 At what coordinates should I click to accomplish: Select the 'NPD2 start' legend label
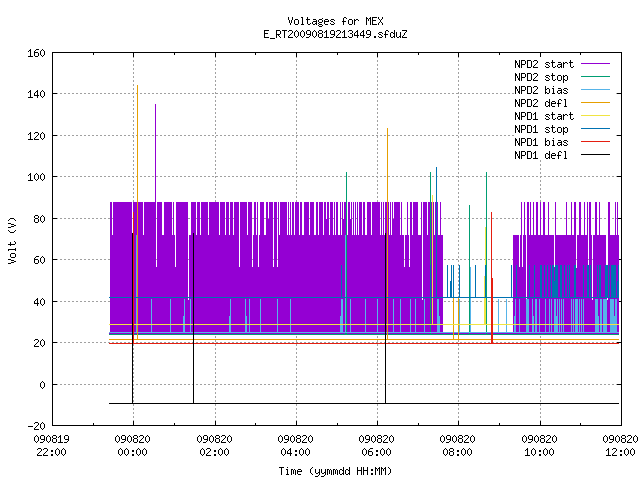[544, 64]
